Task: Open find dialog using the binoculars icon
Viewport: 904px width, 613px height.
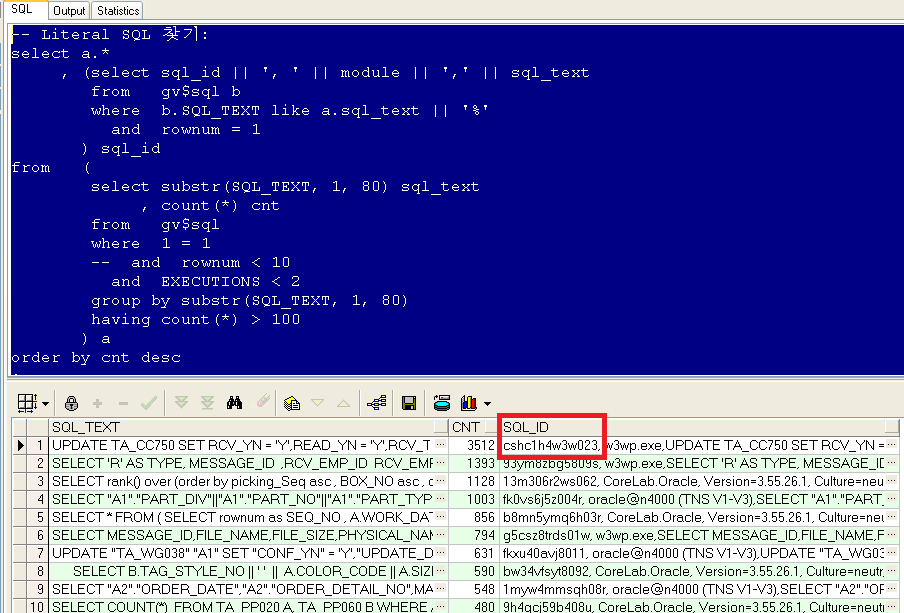Action: 234,403
